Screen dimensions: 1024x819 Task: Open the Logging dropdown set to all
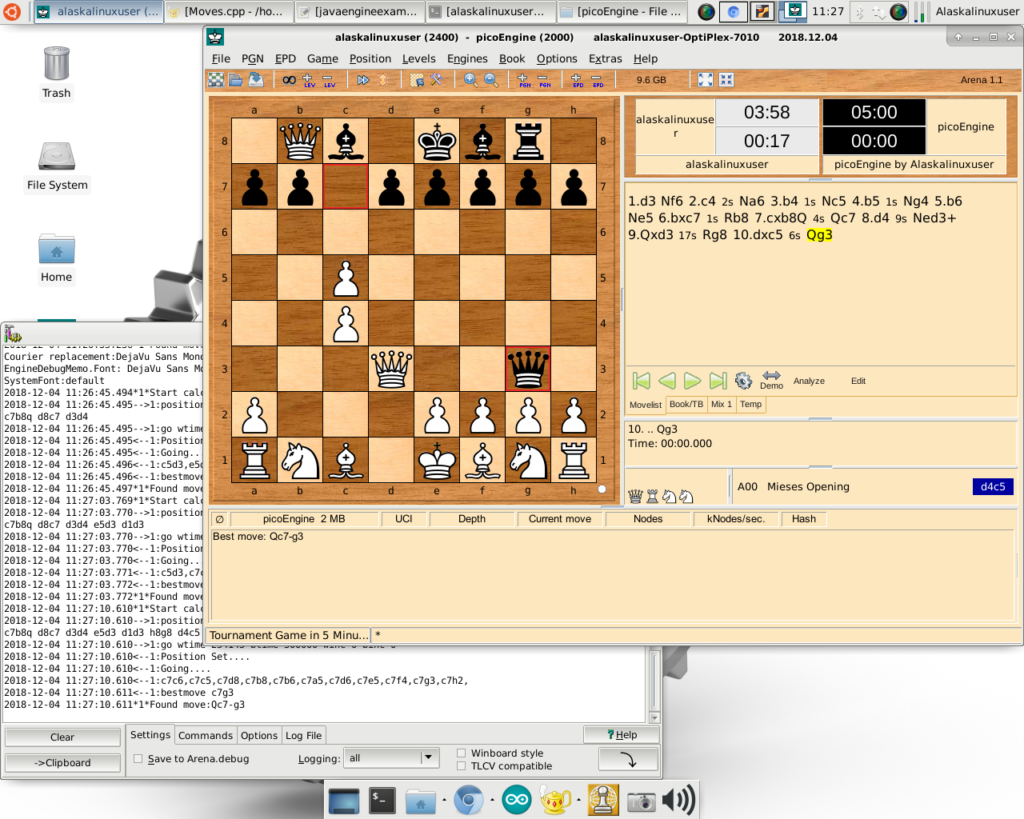click(x=429, y=758)
